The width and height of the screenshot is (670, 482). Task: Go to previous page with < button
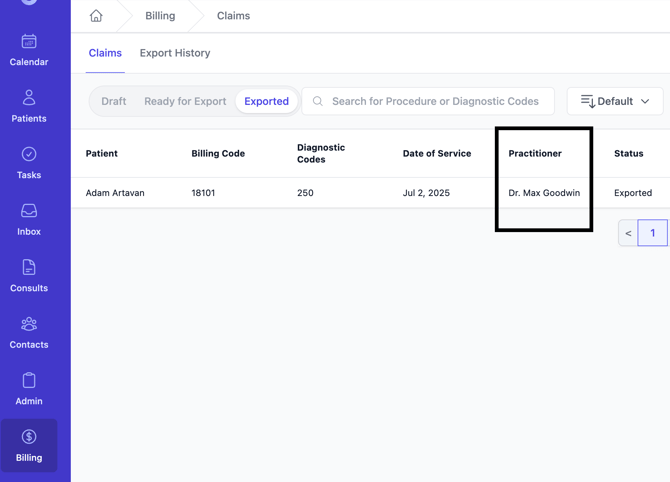[x=628, y=233]
